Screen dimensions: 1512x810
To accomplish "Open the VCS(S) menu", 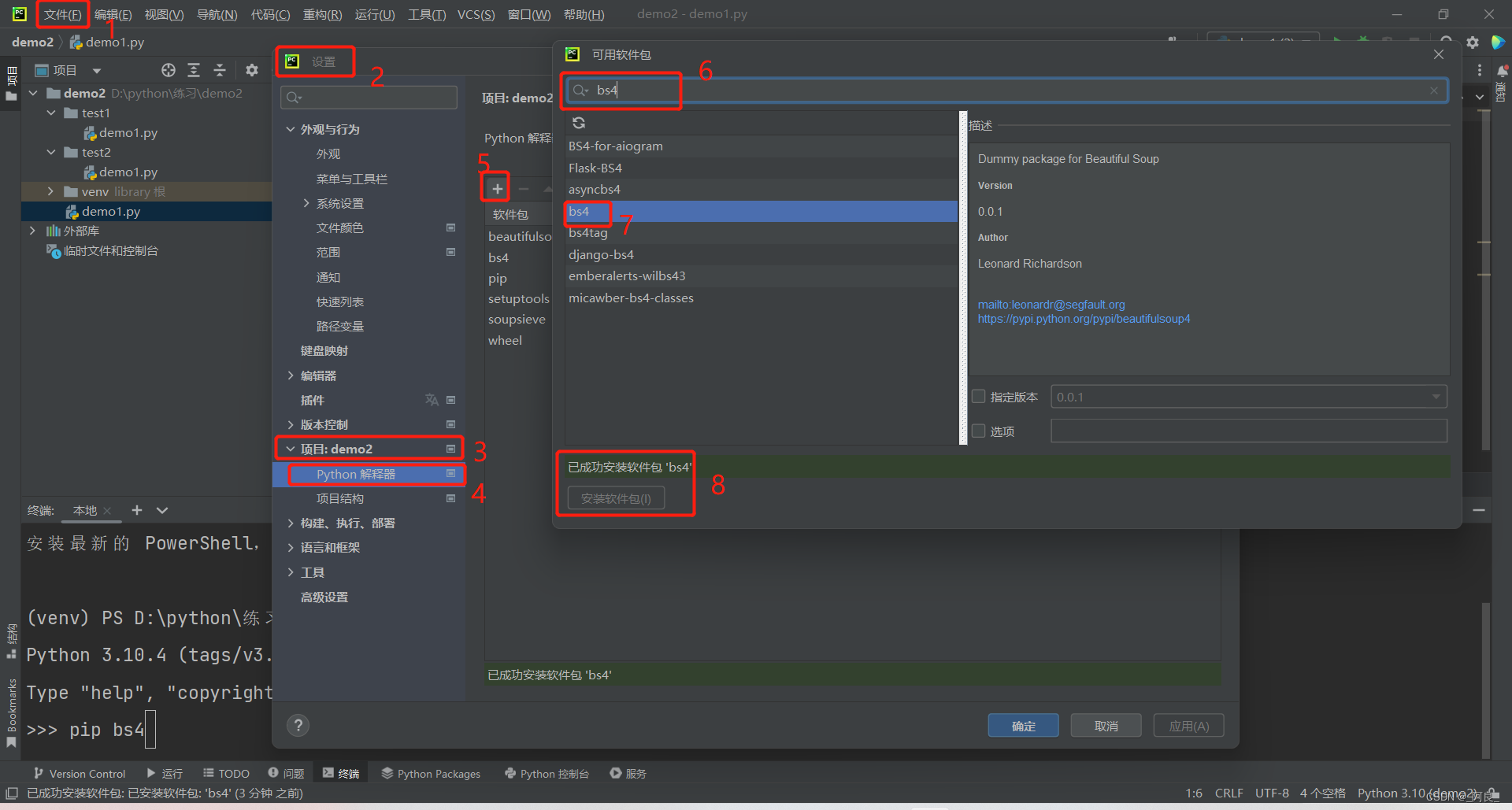I will (476, 14).
